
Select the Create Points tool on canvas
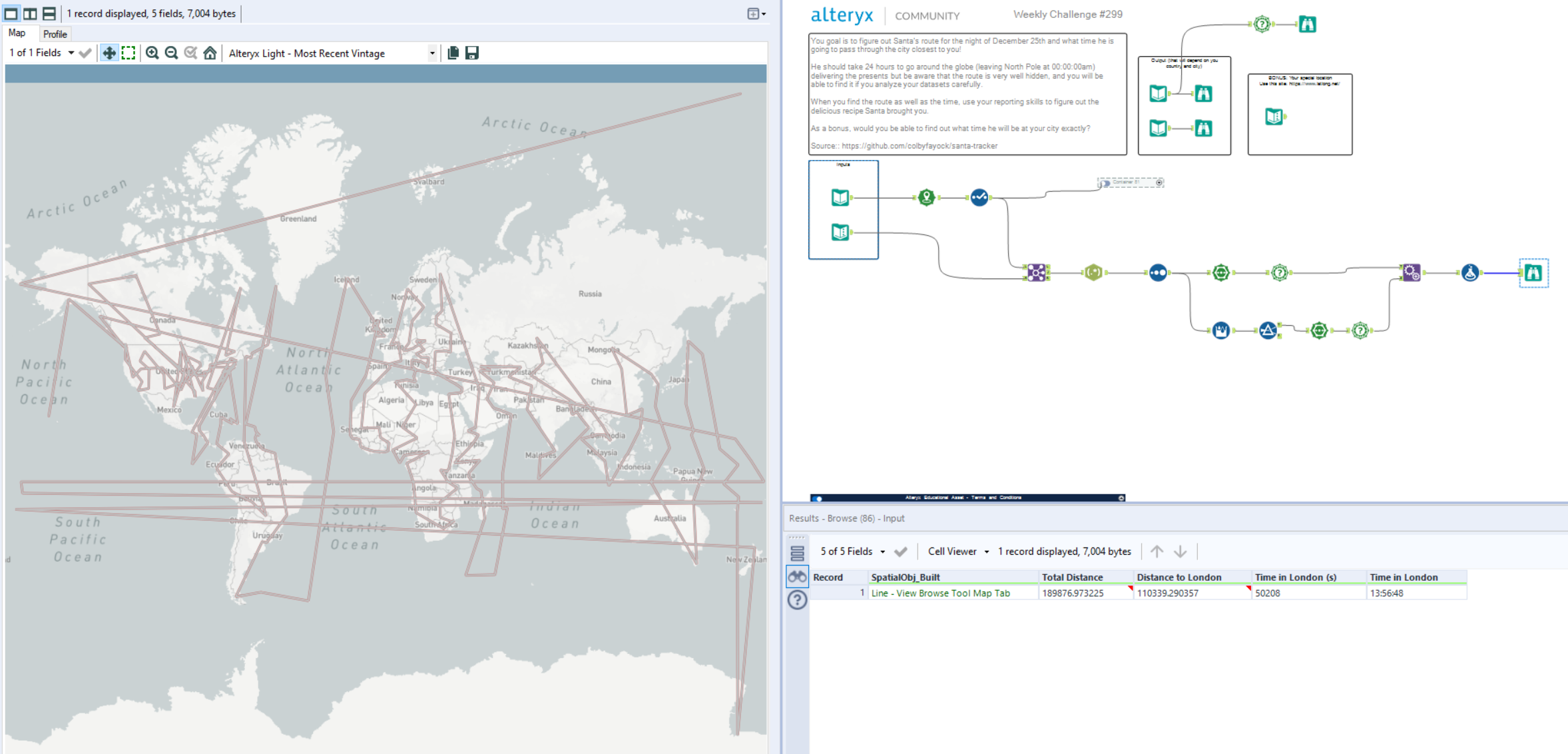click(x=926, y=197)
